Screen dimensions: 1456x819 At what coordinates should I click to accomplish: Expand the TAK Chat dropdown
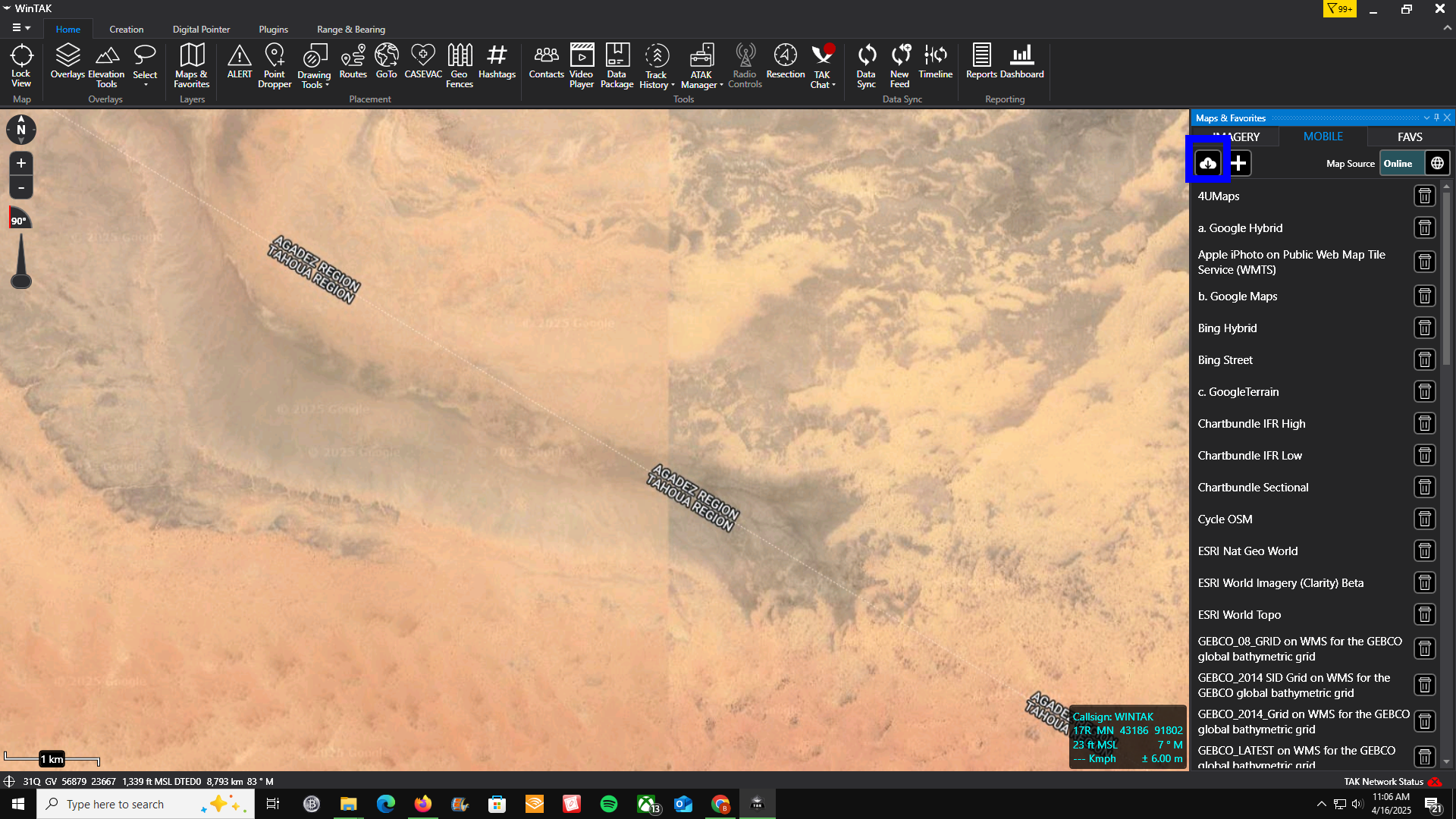pyautogui.click(x=833, y=85)
